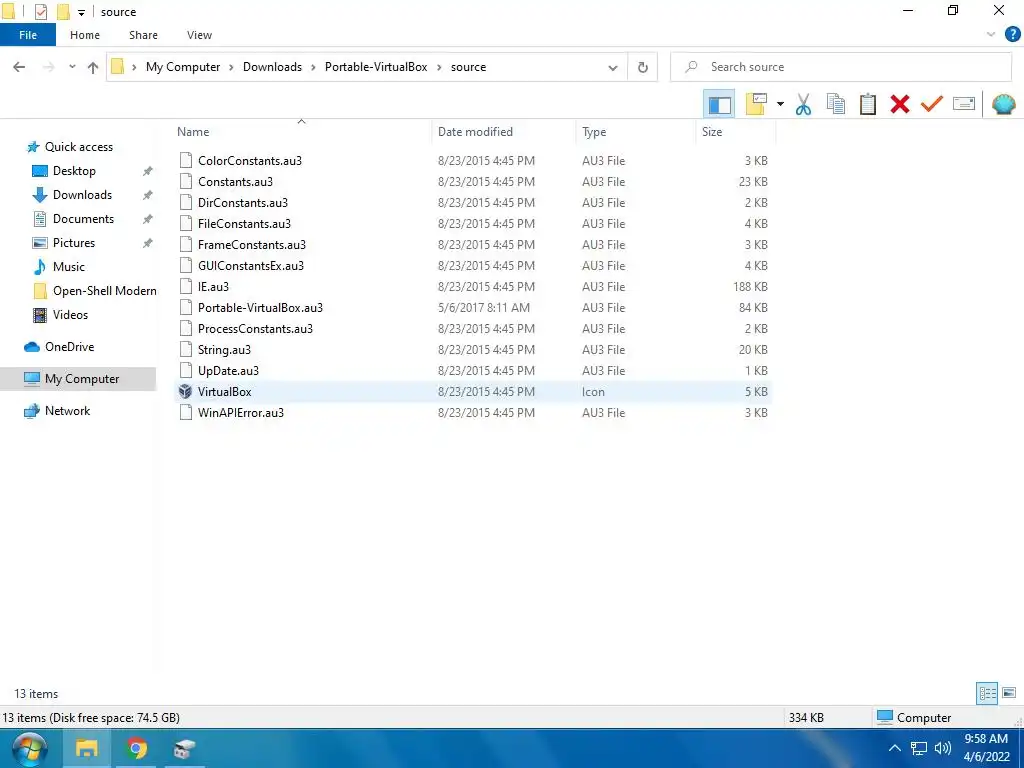Click the volume speaker tray icon
1024x768 pixels.
942,748
